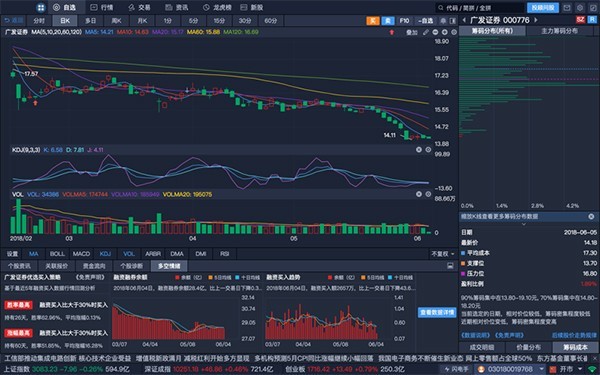Click the 返回 back button

click(14, 21)
